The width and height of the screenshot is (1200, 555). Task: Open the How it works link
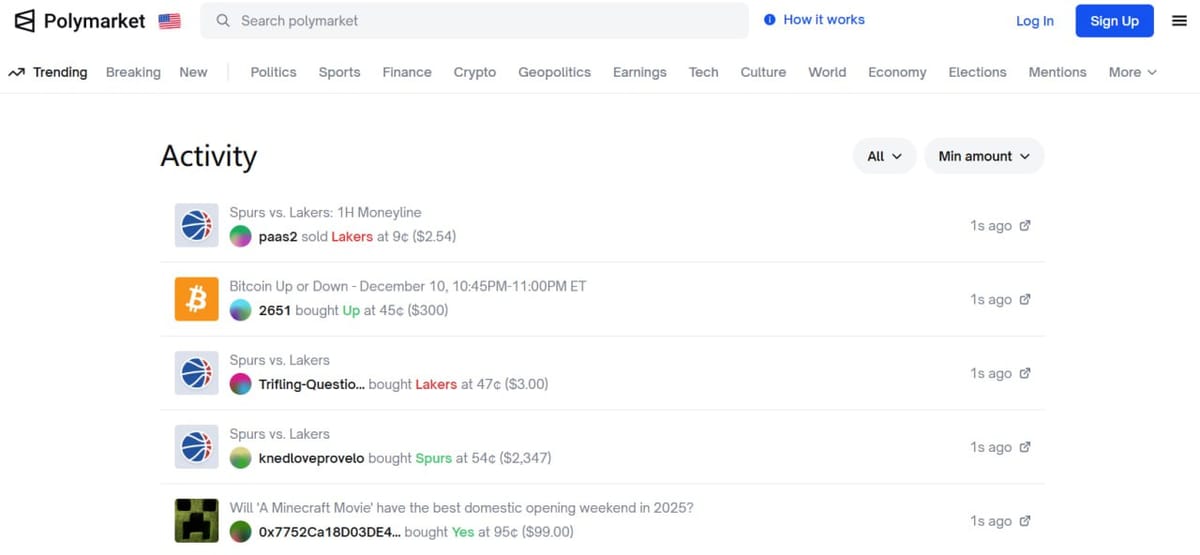coord(814,20)
